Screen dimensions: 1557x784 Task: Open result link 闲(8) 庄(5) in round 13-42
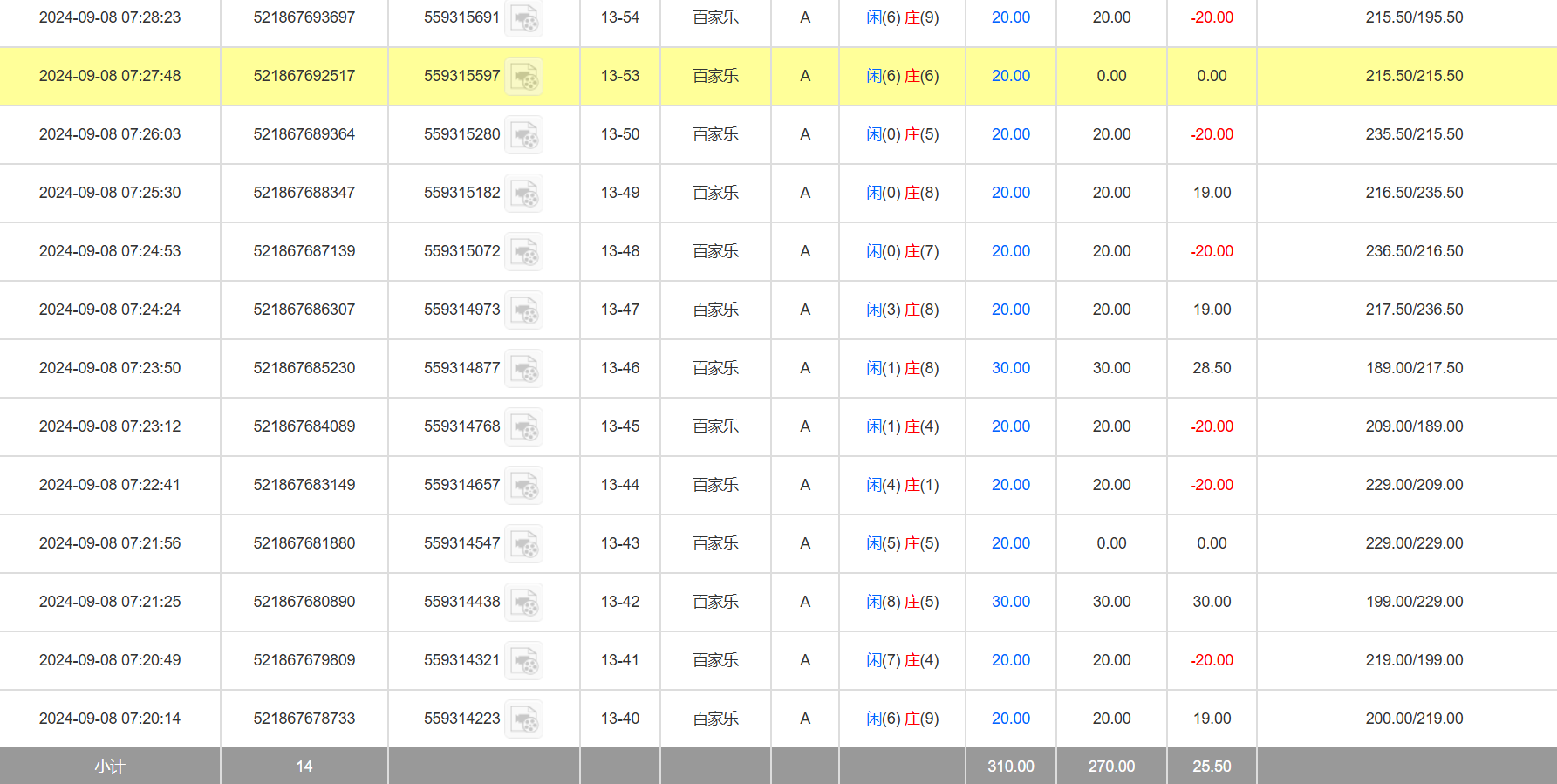point(902,602)
